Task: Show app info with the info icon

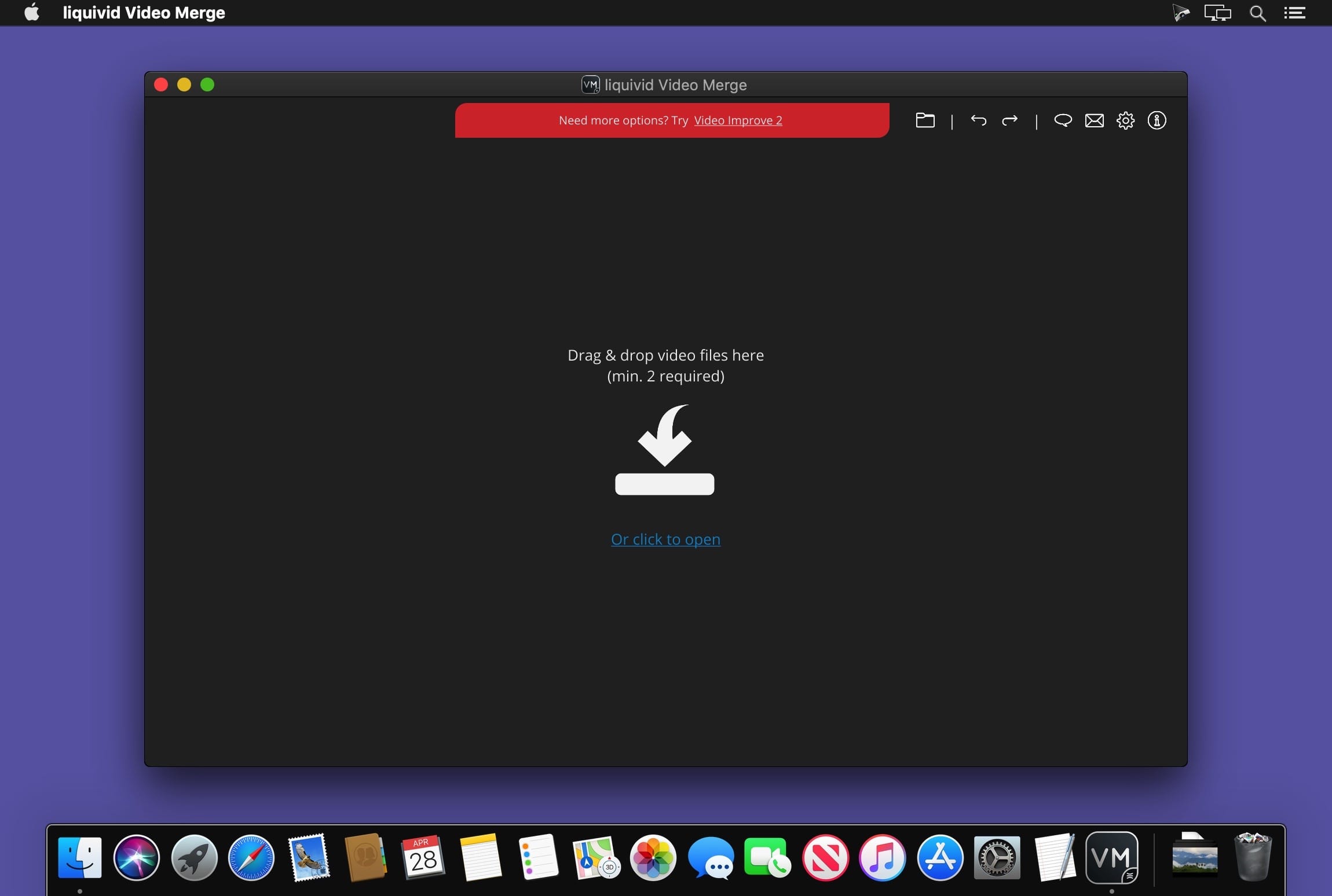Action: pyautogui.click(x=1157, y=120)
